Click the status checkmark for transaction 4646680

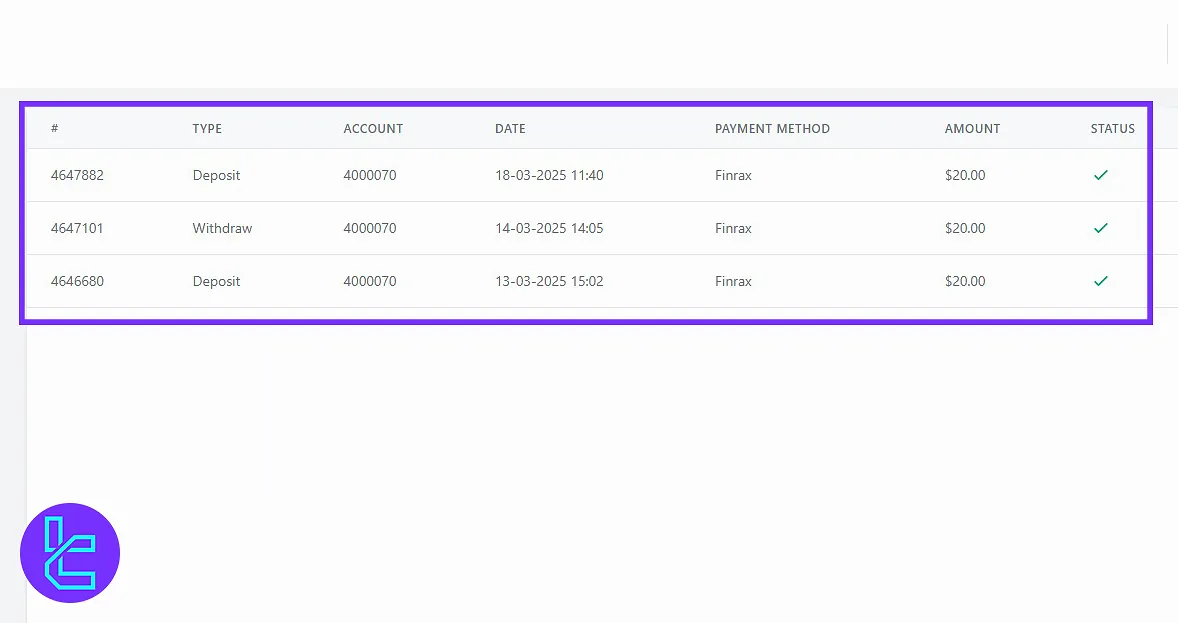click(x=1100, y=281)
